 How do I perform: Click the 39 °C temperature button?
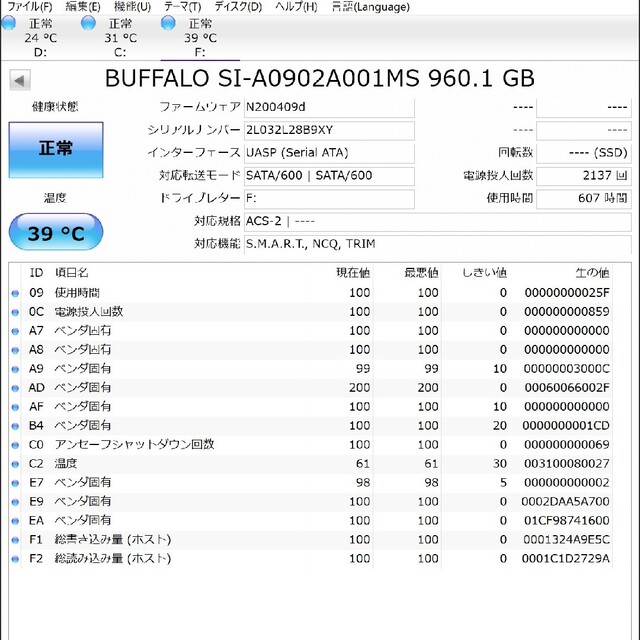[56, 232]
